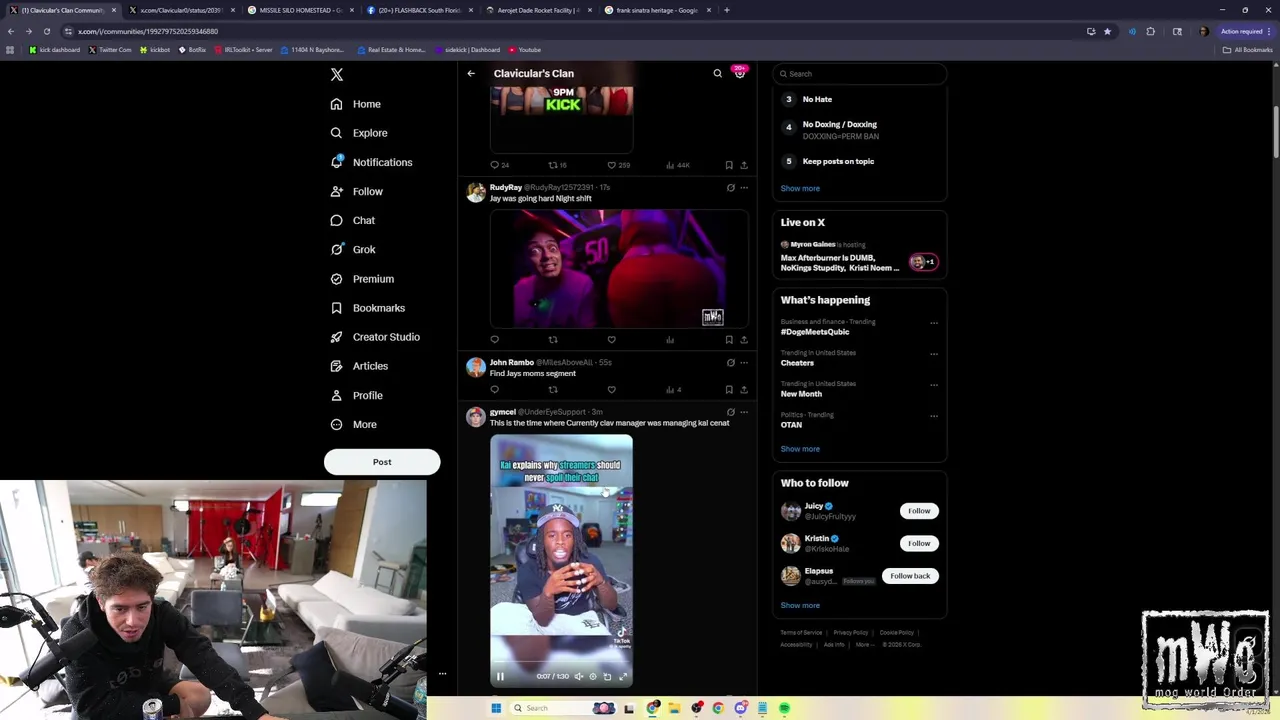The image size is (1280, 720).
Task: Click the X search input field
Action: [859, 74]
